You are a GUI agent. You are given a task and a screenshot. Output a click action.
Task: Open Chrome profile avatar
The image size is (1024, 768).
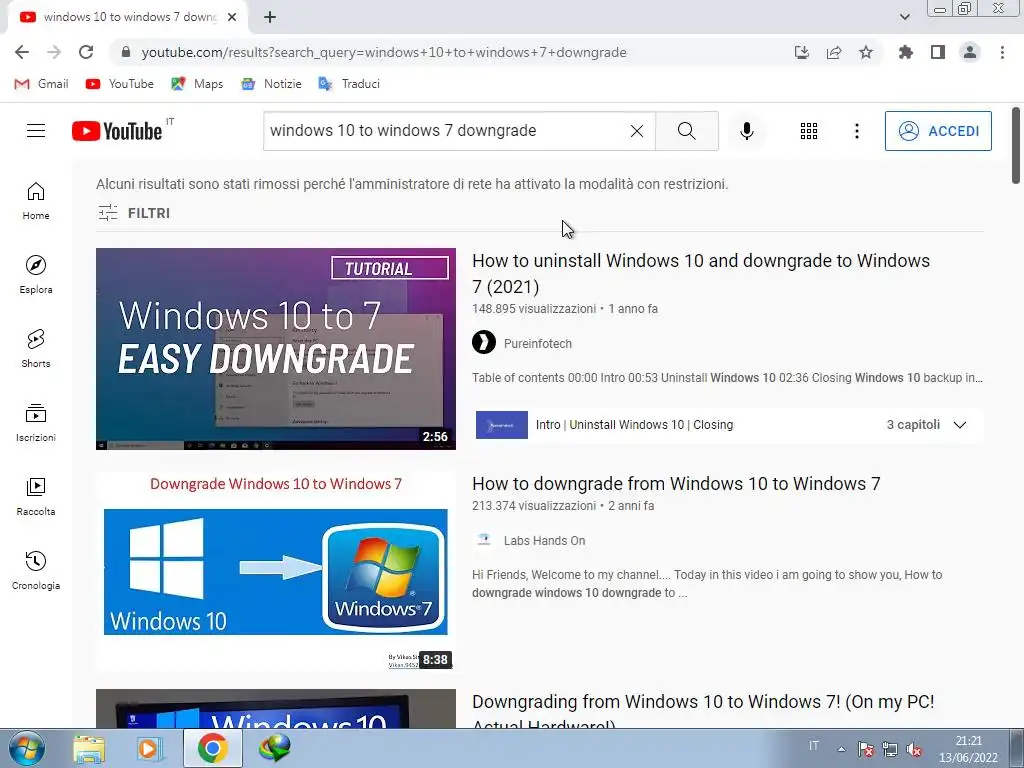pyautogui.click(x=970, y=52)
